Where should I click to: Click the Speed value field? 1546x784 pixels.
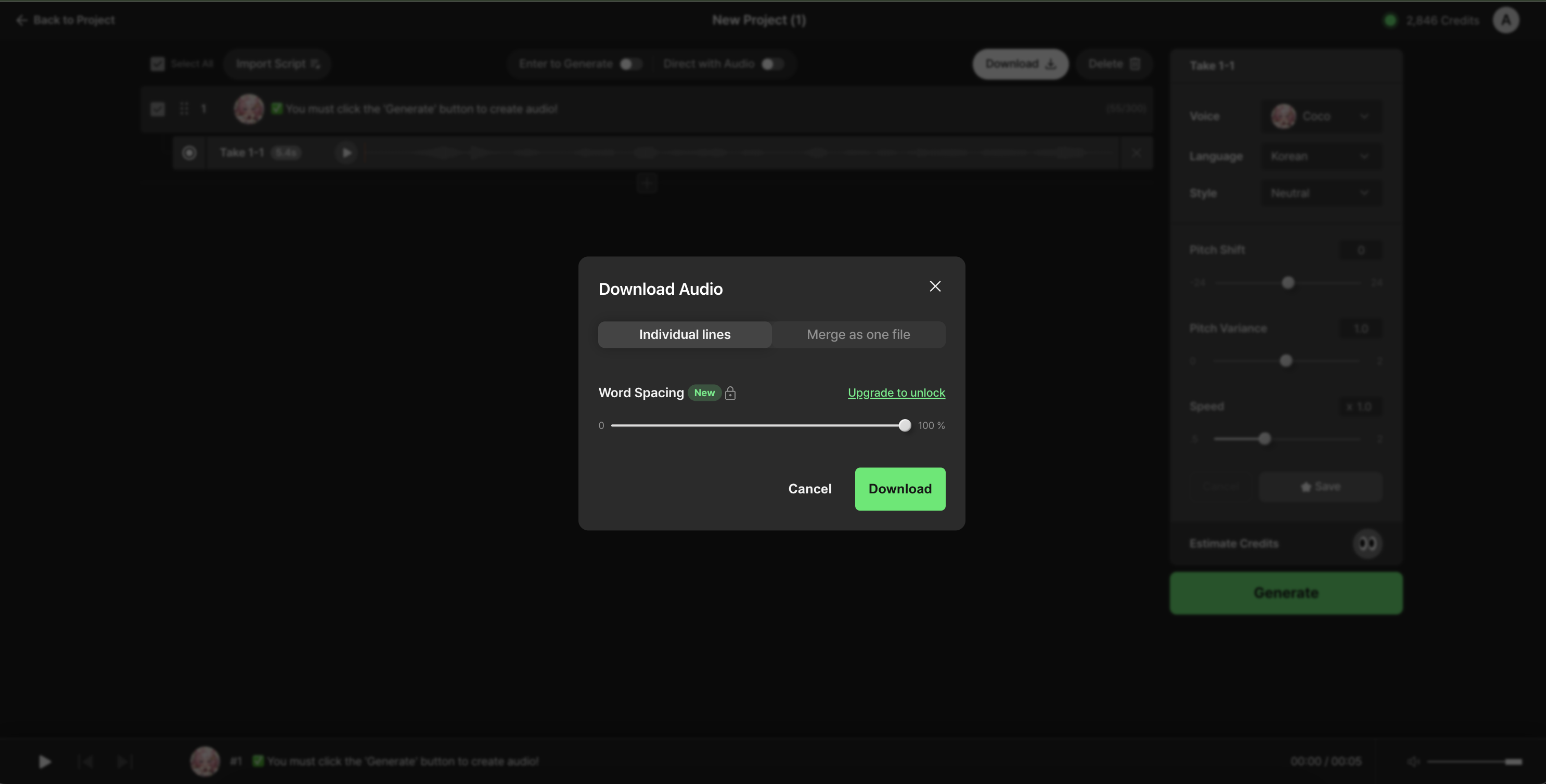[x=1360, y=407]
